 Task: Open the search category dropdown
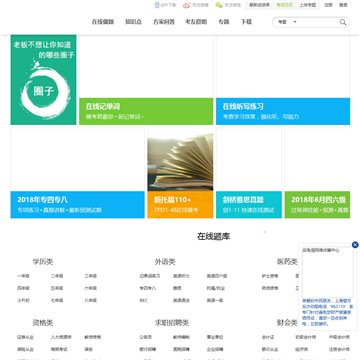[287, 22]
